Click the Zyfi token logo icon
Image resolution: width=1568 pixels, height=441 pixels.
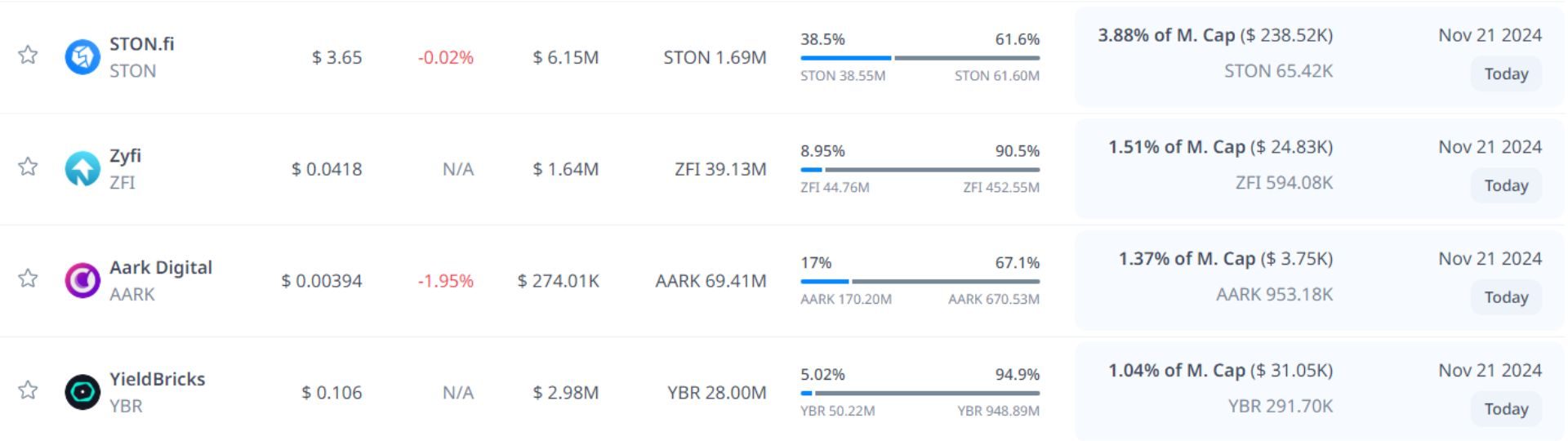[82, 169]
